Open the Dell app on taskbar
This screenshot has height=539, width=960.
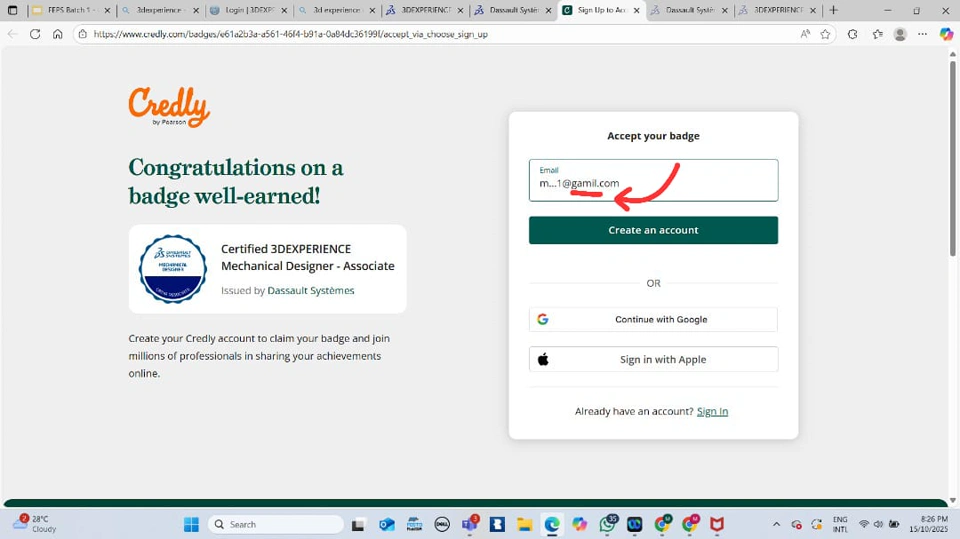pos(442,524)
